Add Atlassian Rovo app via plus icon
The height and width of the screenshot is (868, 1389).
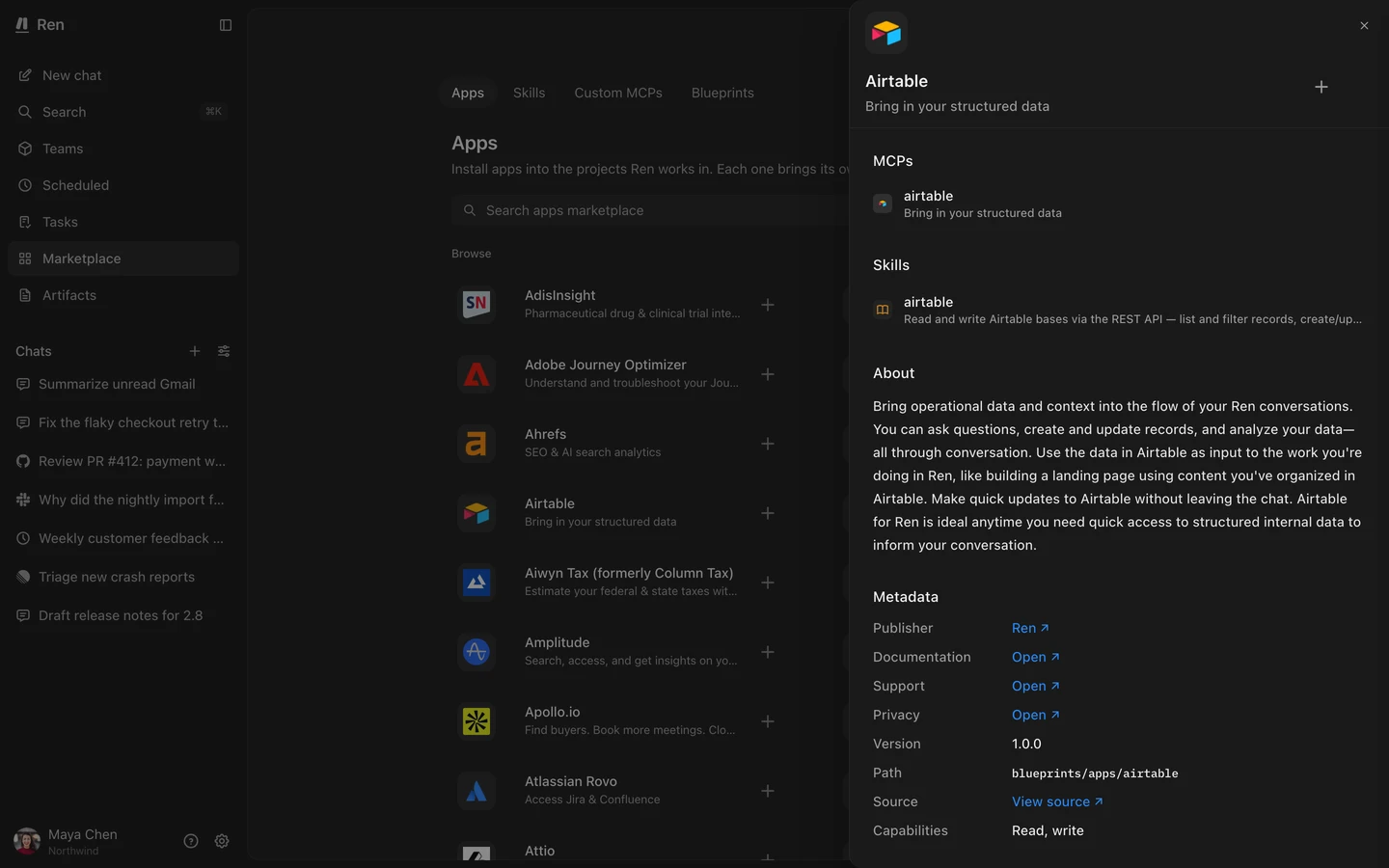[x=768, y=791]
